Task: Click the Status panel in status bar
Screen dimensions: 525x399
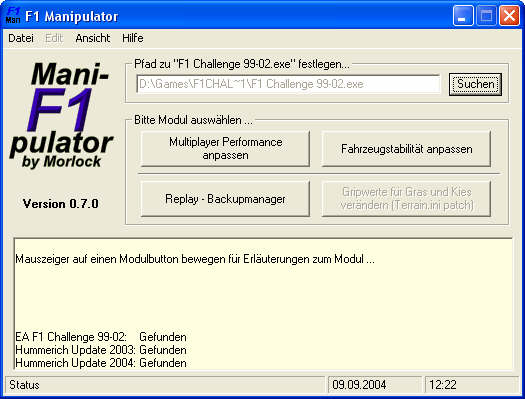Action: (x=165, y=385)
